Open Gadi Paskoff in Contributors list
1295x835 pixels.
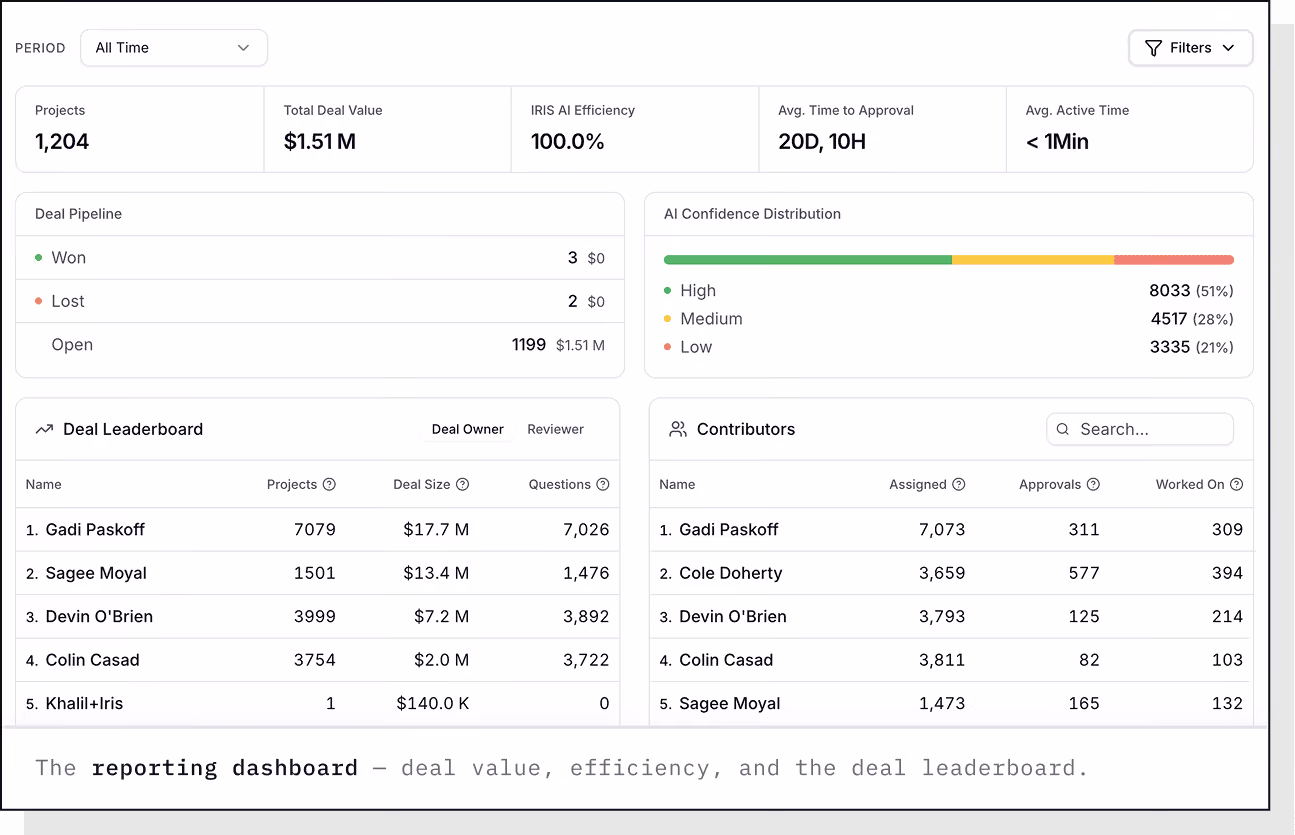tap(729, 530)
